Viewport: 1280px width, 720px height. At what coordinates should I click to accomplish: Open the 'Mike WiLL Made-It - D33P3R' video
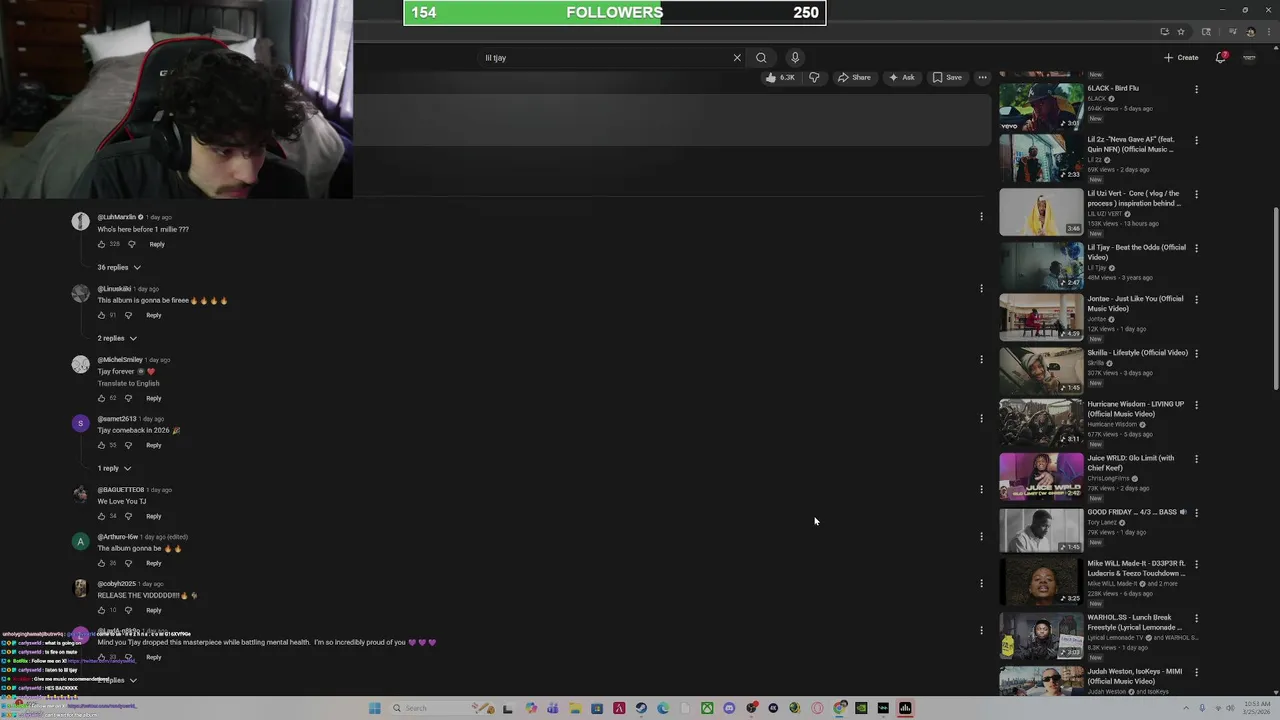point(1137,568)
